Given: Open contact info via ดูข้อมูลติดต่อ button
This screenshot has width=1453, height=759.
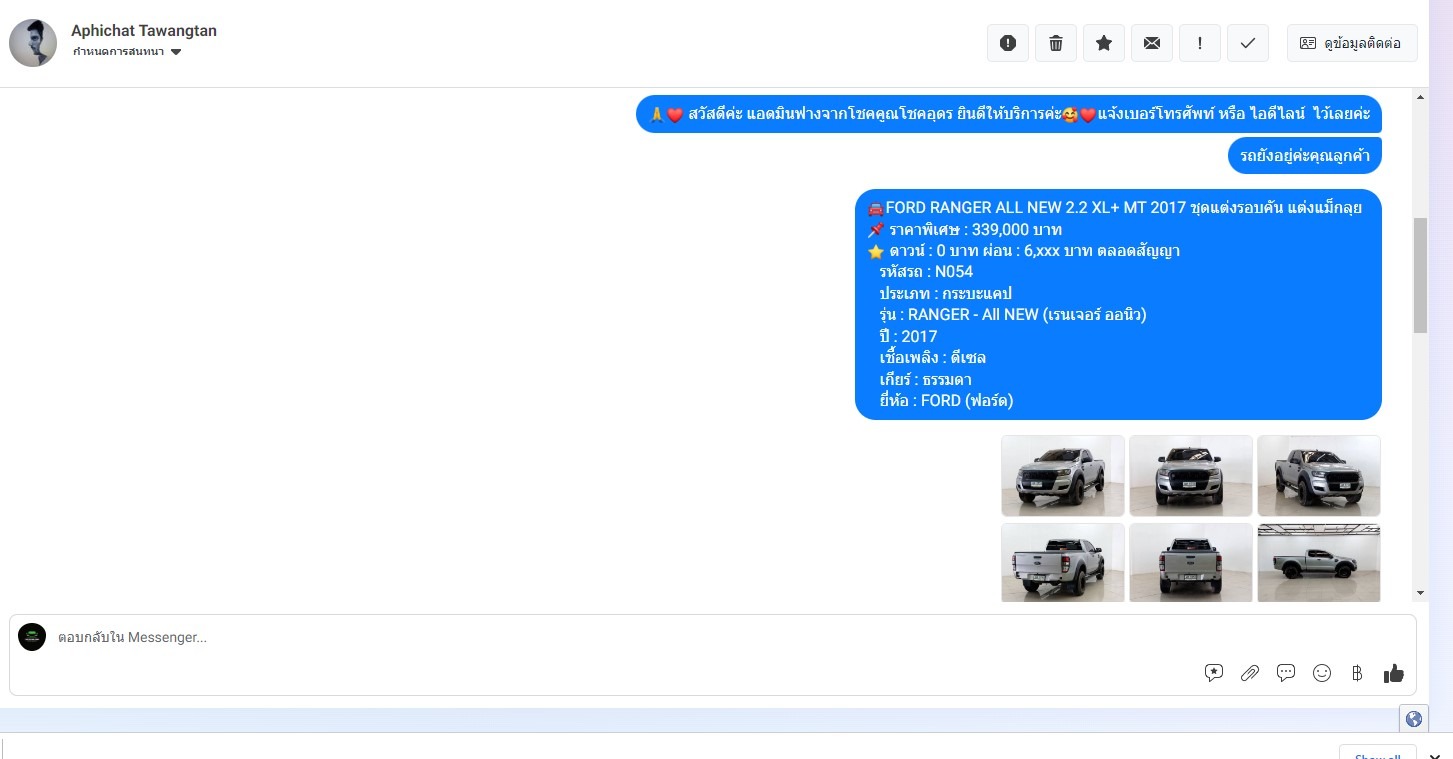Looking at the screenshot, I should pos(1352,43).
